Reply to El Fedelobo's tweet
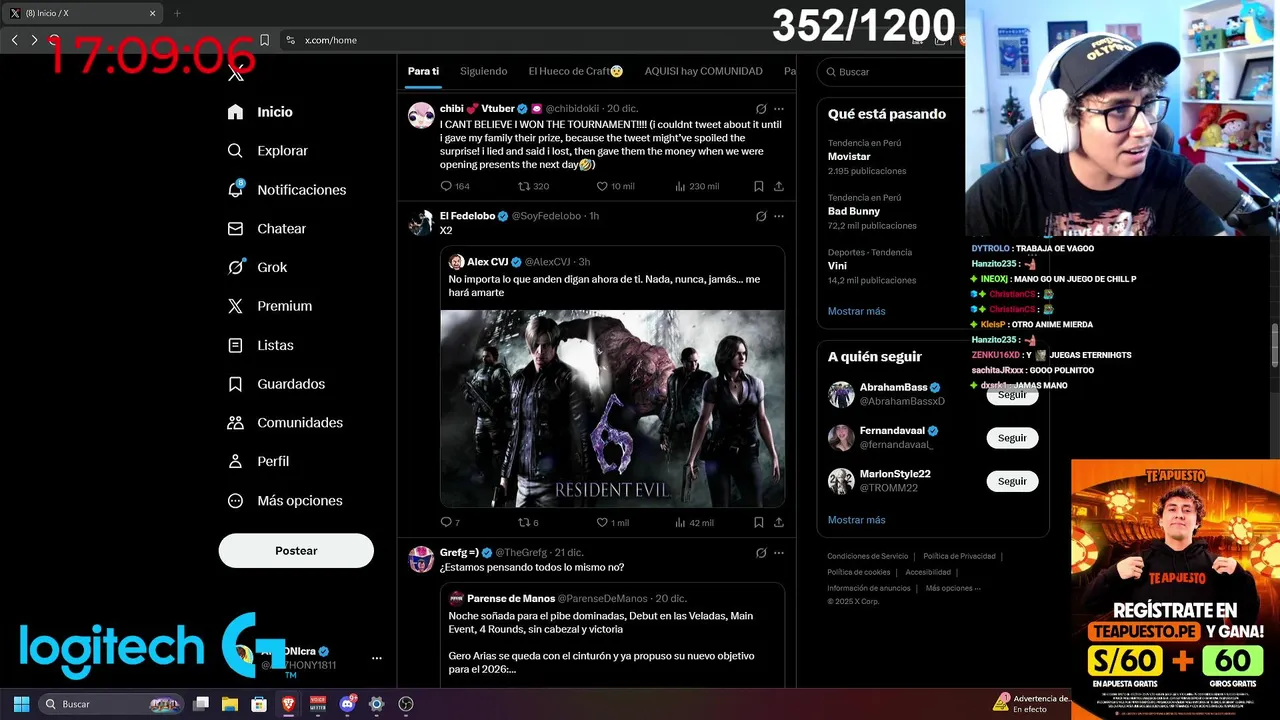The width and height of the screenshot is (1280, 720). [x=450, y=522]
